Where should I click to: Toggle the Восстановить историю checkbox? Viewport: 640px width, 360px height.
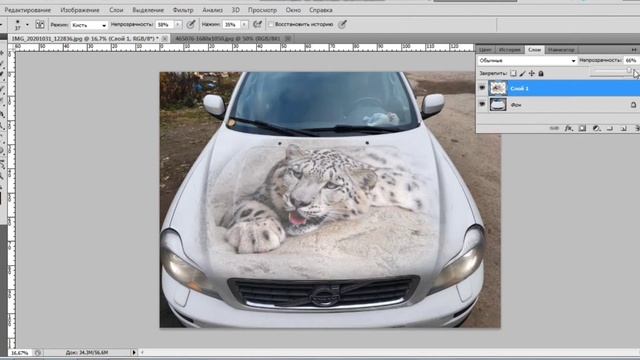point(271,24)
